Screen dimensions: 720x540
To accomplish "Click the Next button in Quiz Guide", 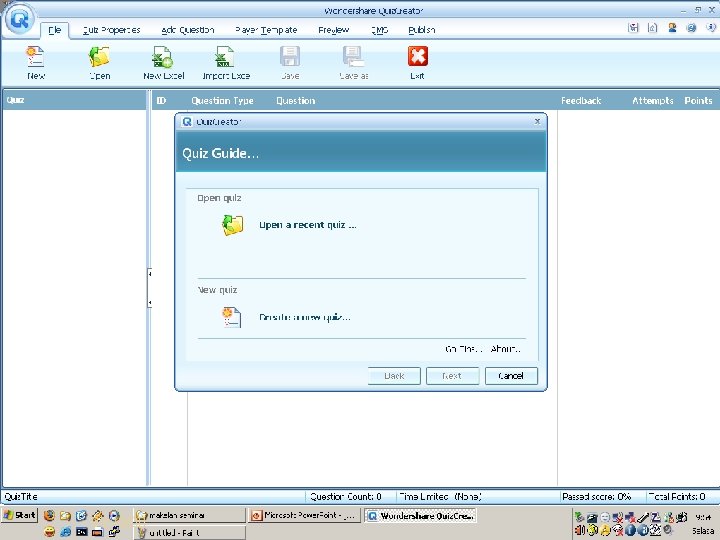I will (x=452, y=376).
